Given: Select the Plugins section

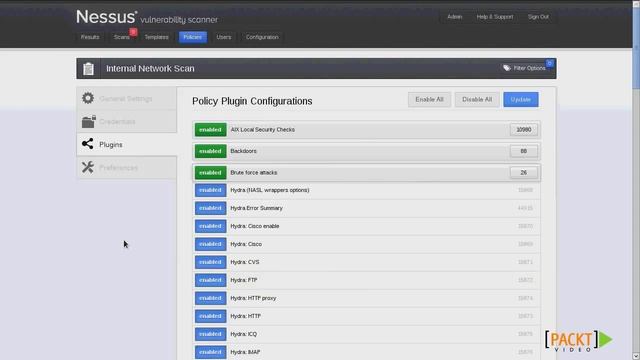Looking at the screenshot, I should coord(127,144).
